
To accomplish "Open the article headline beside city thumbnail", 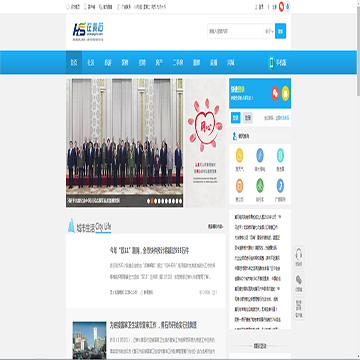I will [153, 325].
